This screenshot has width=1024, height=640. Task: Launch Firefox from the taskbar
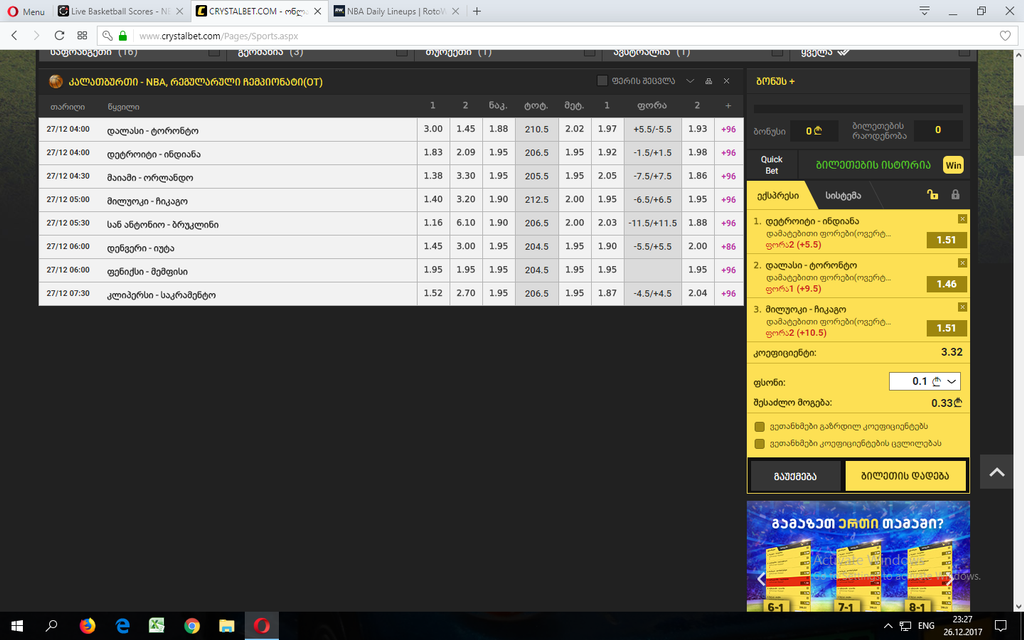(x=87, y=626)
